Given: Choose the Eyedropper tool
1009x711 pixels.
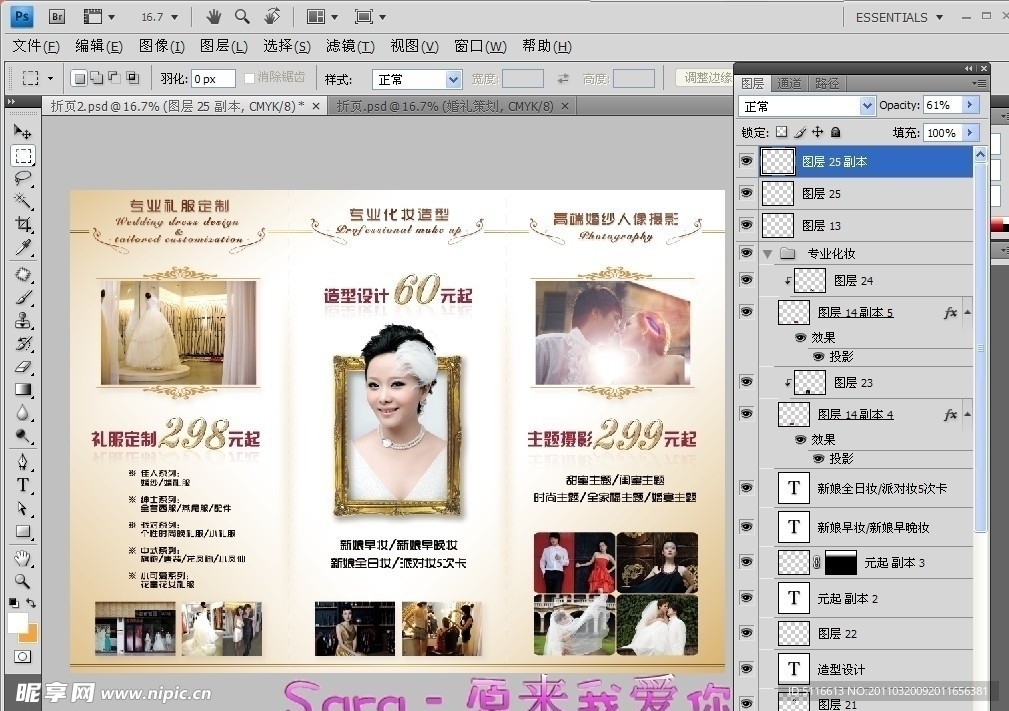Looking at the screenshot, I should coord(23,247).
